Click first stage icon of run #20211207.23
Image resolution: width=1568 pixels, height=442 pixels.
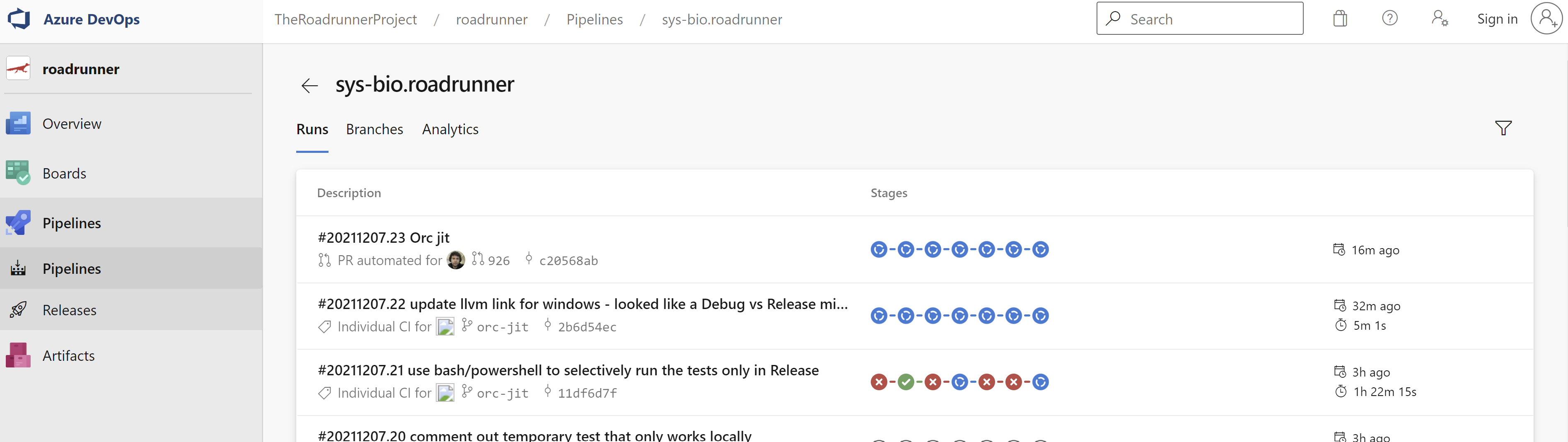pos(879,250)
